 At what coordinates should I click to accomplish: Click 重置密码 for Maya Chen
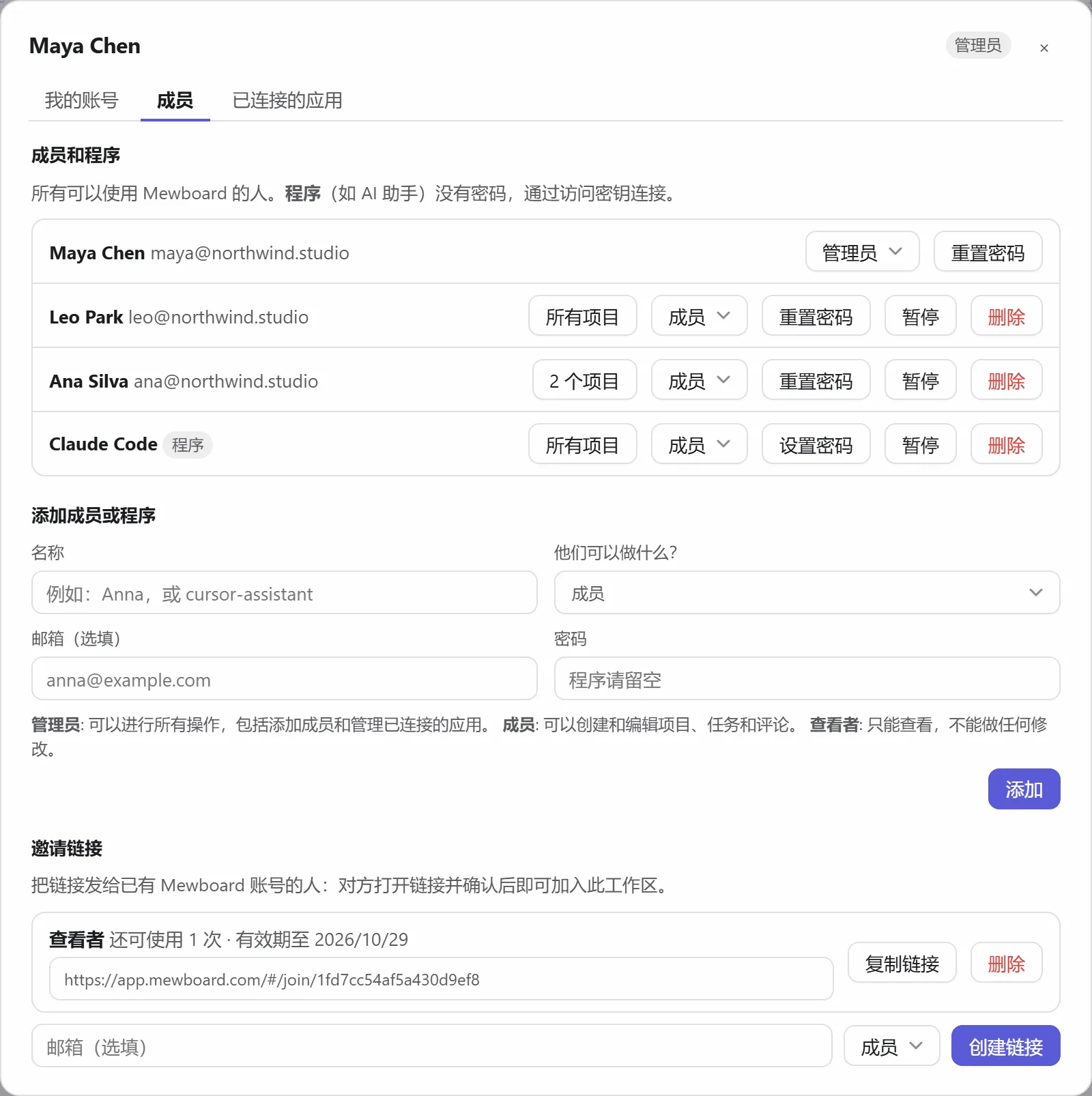(988, 252)
